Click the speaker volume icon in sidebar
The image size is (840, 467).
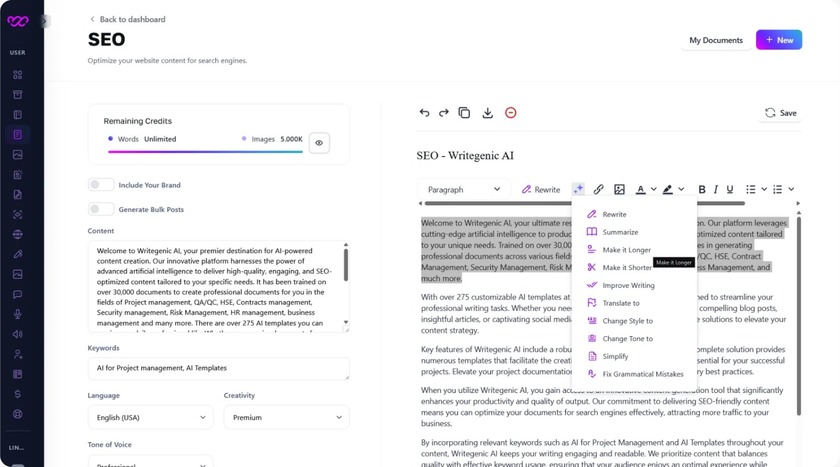tap(18, 334)
